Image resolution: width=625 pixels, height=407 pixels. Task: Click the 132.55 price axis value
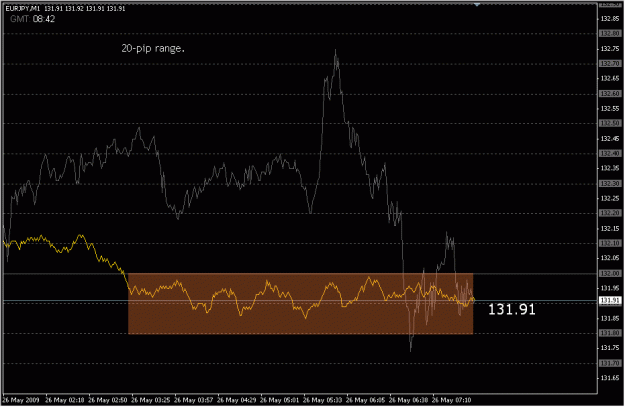pyautogui.click(x=610, y=108)
